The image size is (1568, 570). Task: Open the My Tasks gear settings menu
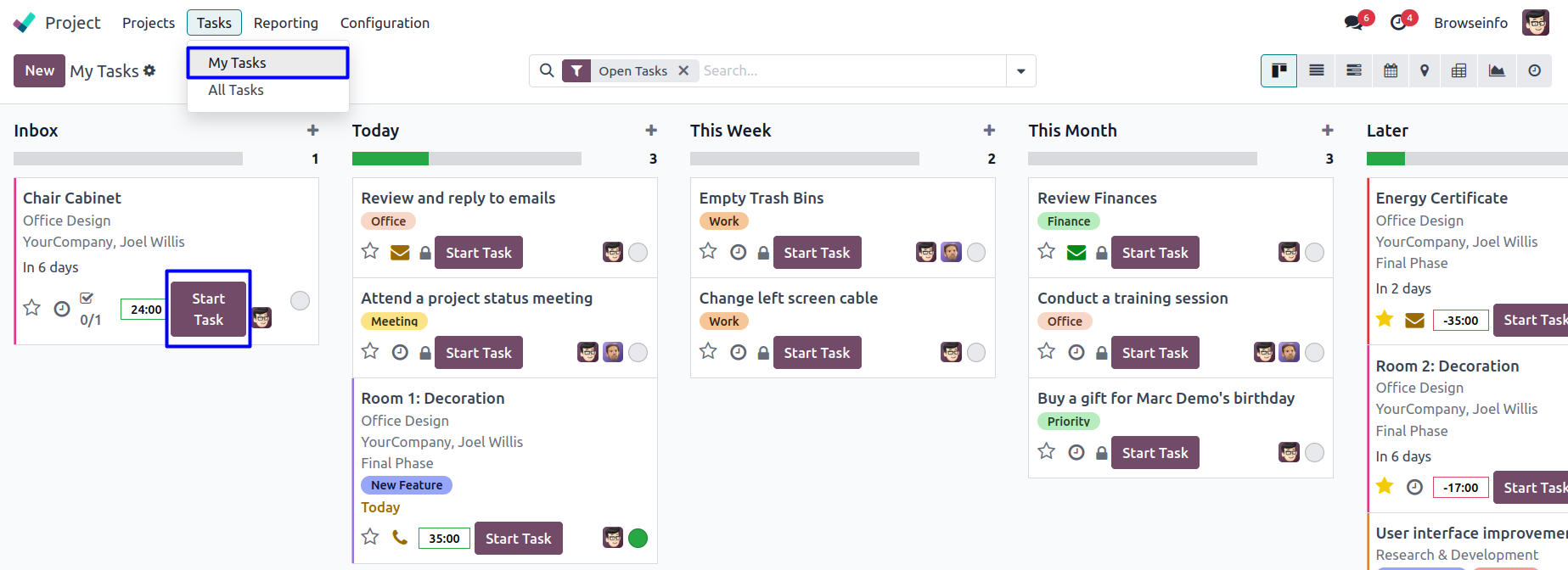[149, 70]
